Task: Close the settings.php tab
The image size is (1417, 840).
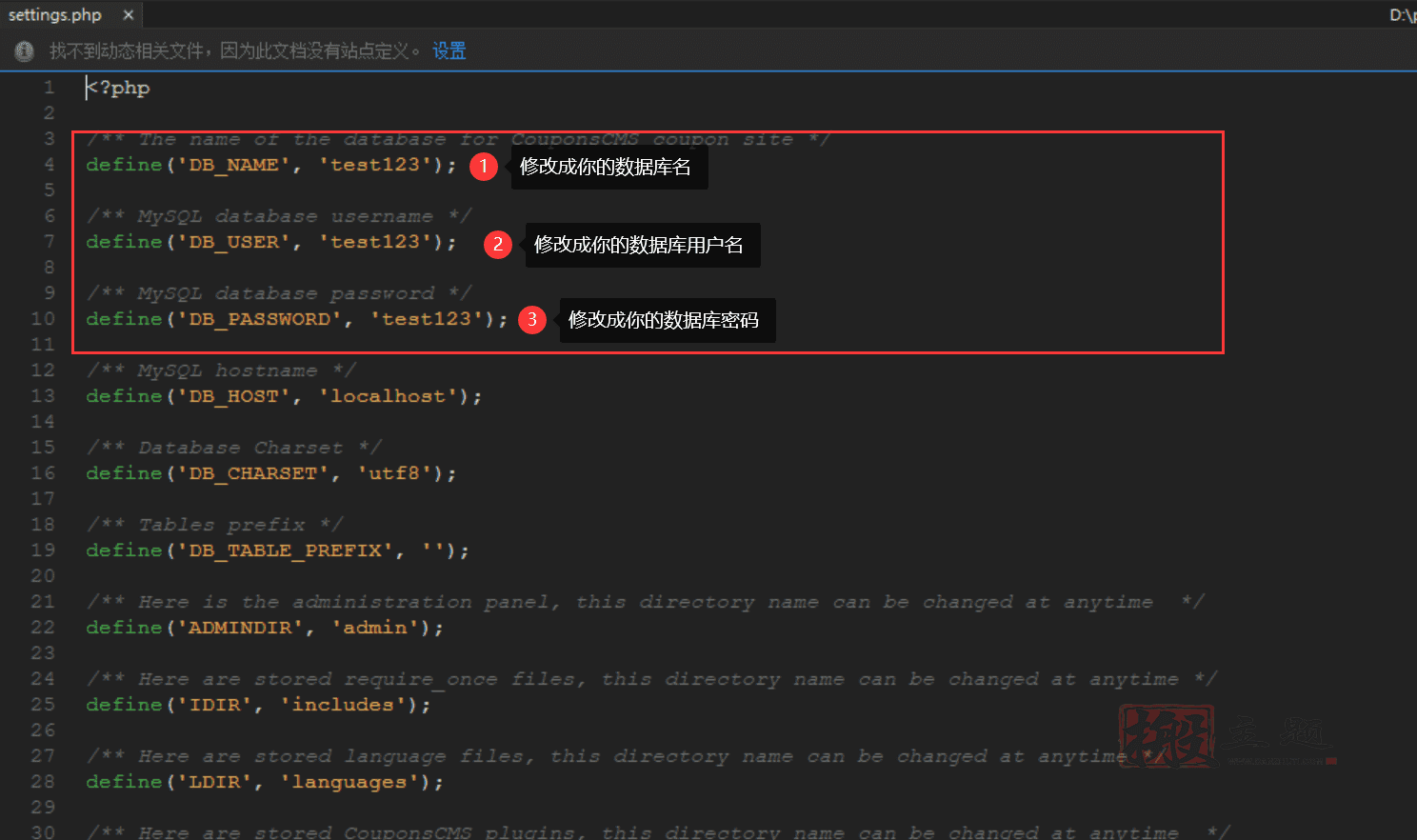Action: point(129,14)
